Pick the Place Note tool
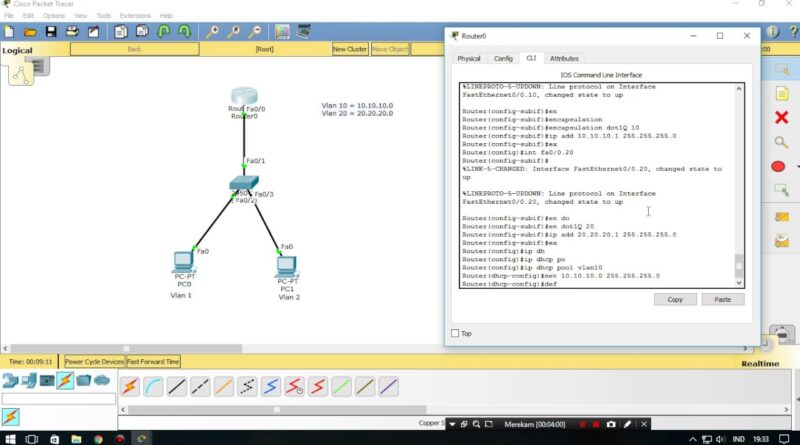800x445 pixels. point(782,93)
